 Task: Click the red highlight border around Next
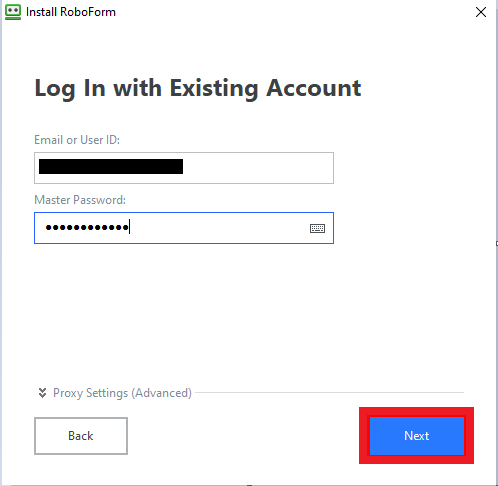pos(417,412)
